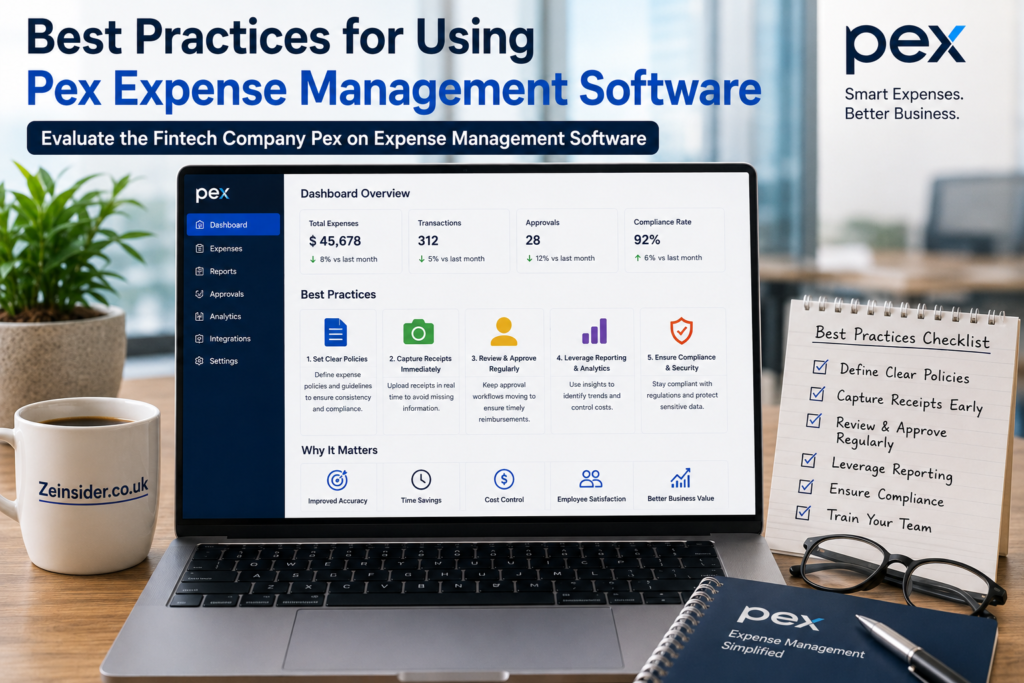The image size is (1024, 683).
Task: Click Expense Management Simplified on the notebook
Action: coord(792,644)
